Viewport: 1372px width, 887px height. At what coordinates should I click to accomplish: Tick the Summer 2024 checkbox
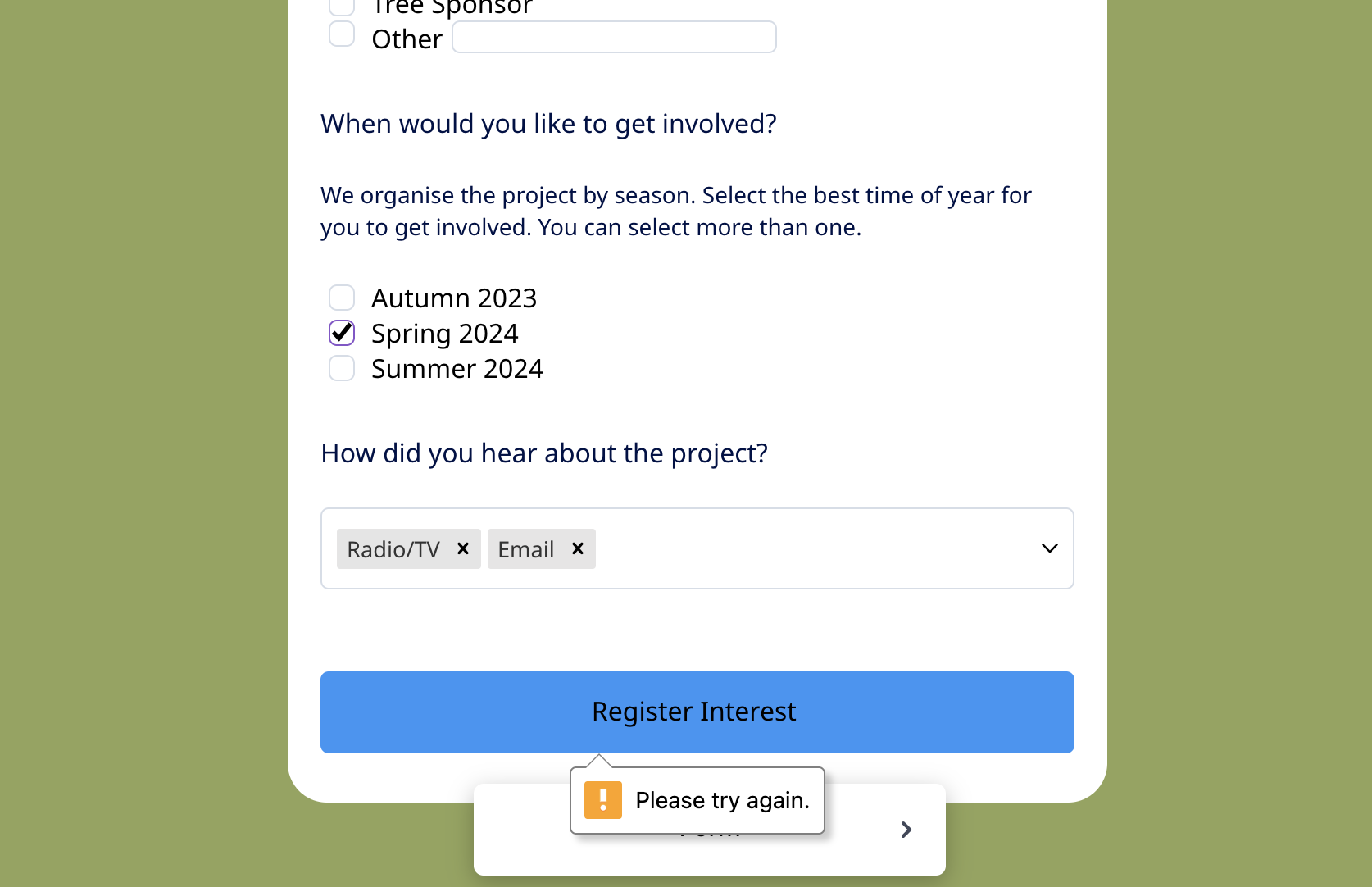(x=342, y=368)
